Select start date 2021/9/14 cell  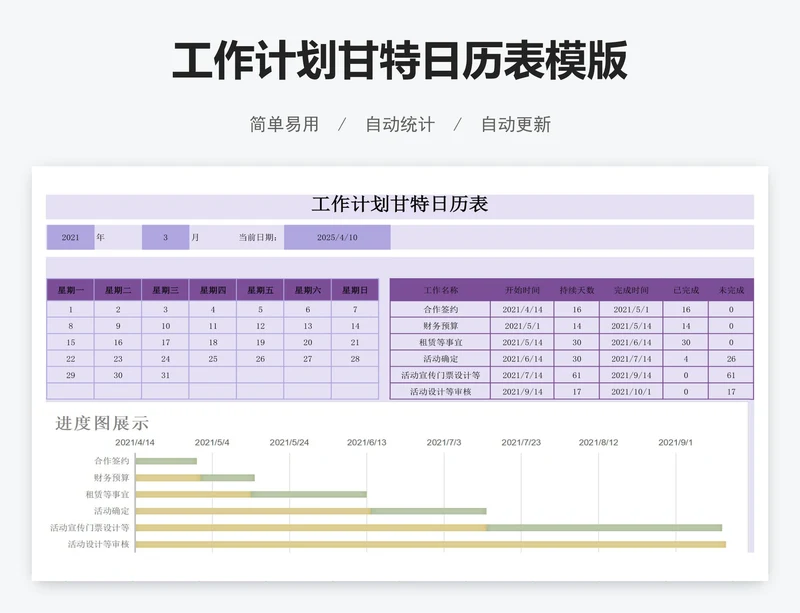(522, 392)
